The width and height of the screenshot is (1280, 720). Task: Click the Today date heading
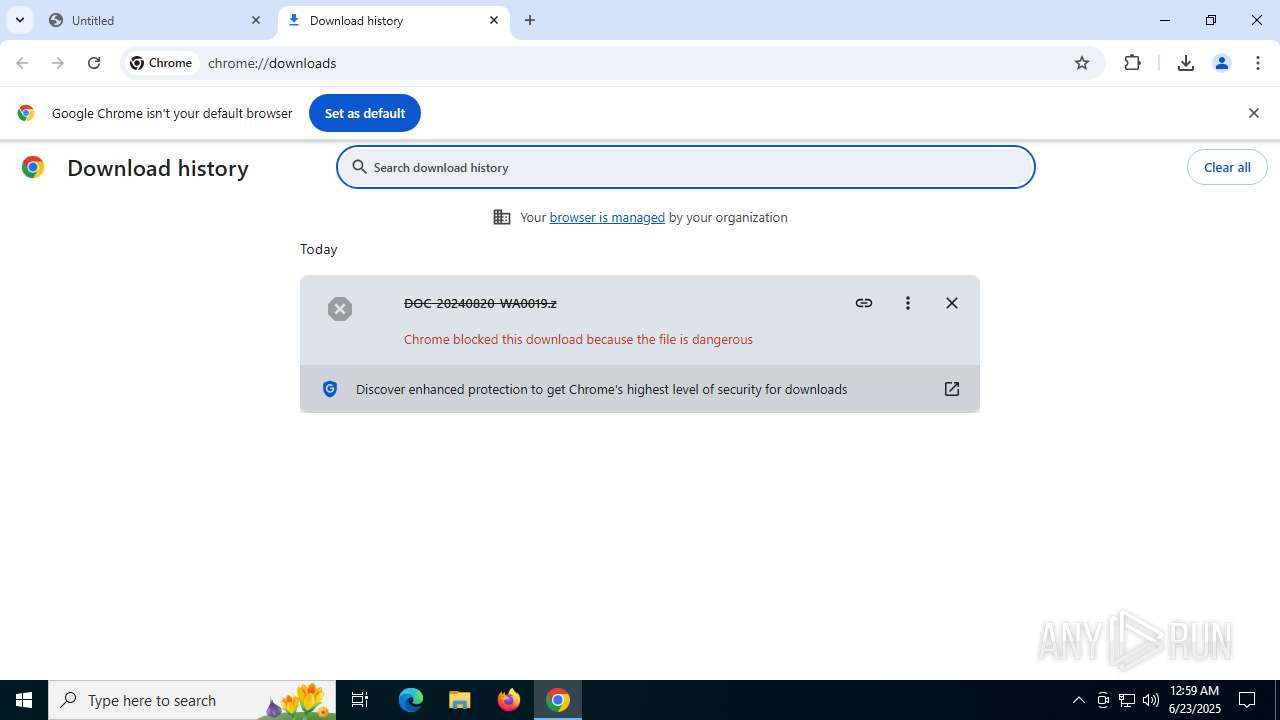pos(319,249)
